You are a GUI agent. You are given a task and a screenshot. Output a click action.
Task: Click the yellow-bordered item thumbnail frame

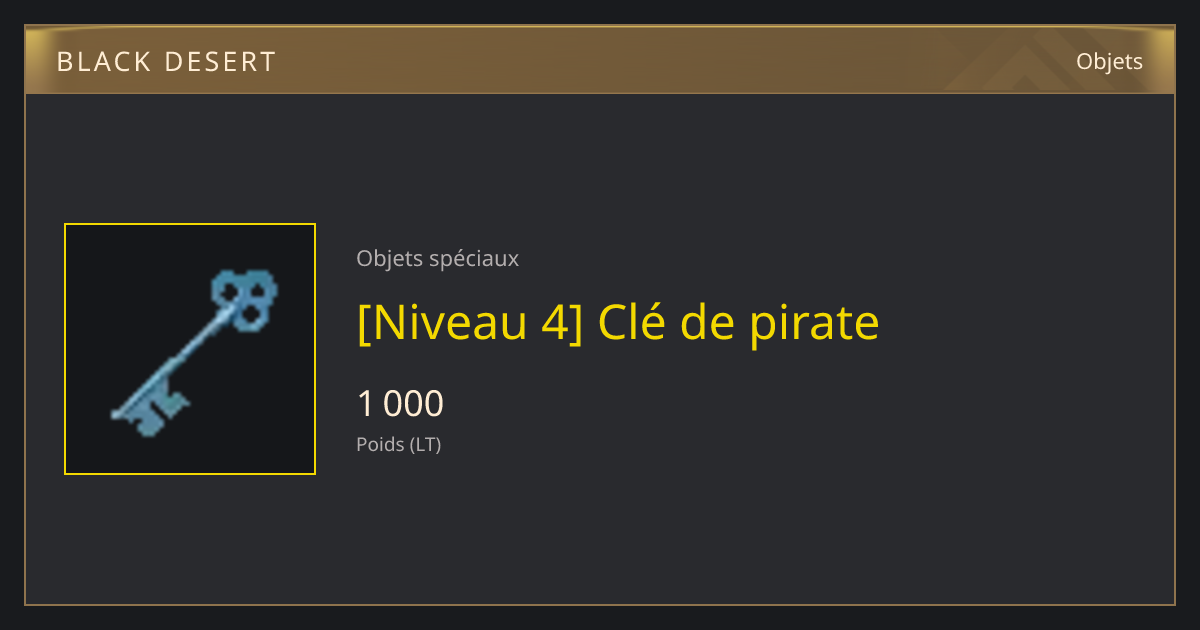tap(190, 349)
